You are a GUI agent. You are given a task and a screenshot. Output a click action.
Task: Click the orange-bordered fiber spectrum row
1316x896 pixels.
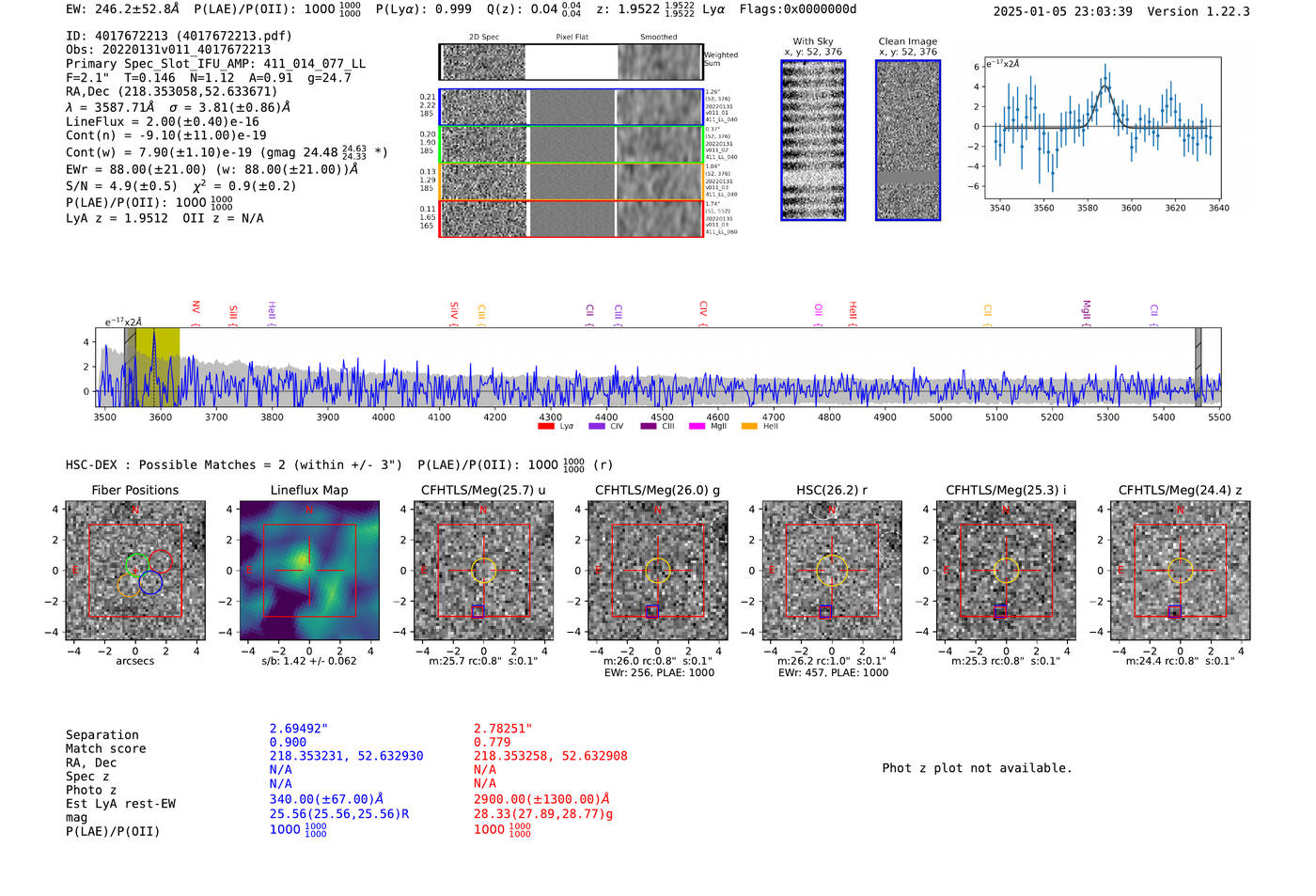[571, 181]
